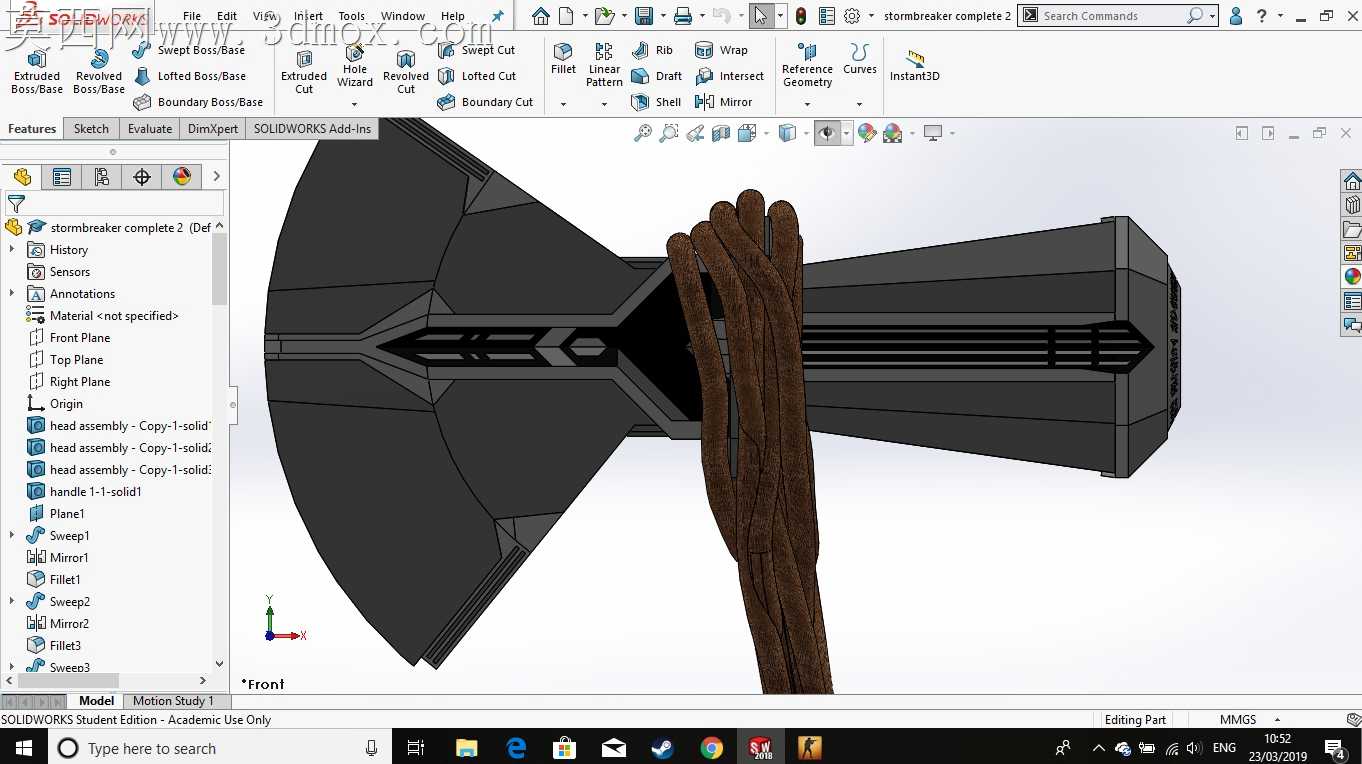This screenshot has width=1362, height=764.
Task: Click the Windows Start button
Action: [24, 748]
